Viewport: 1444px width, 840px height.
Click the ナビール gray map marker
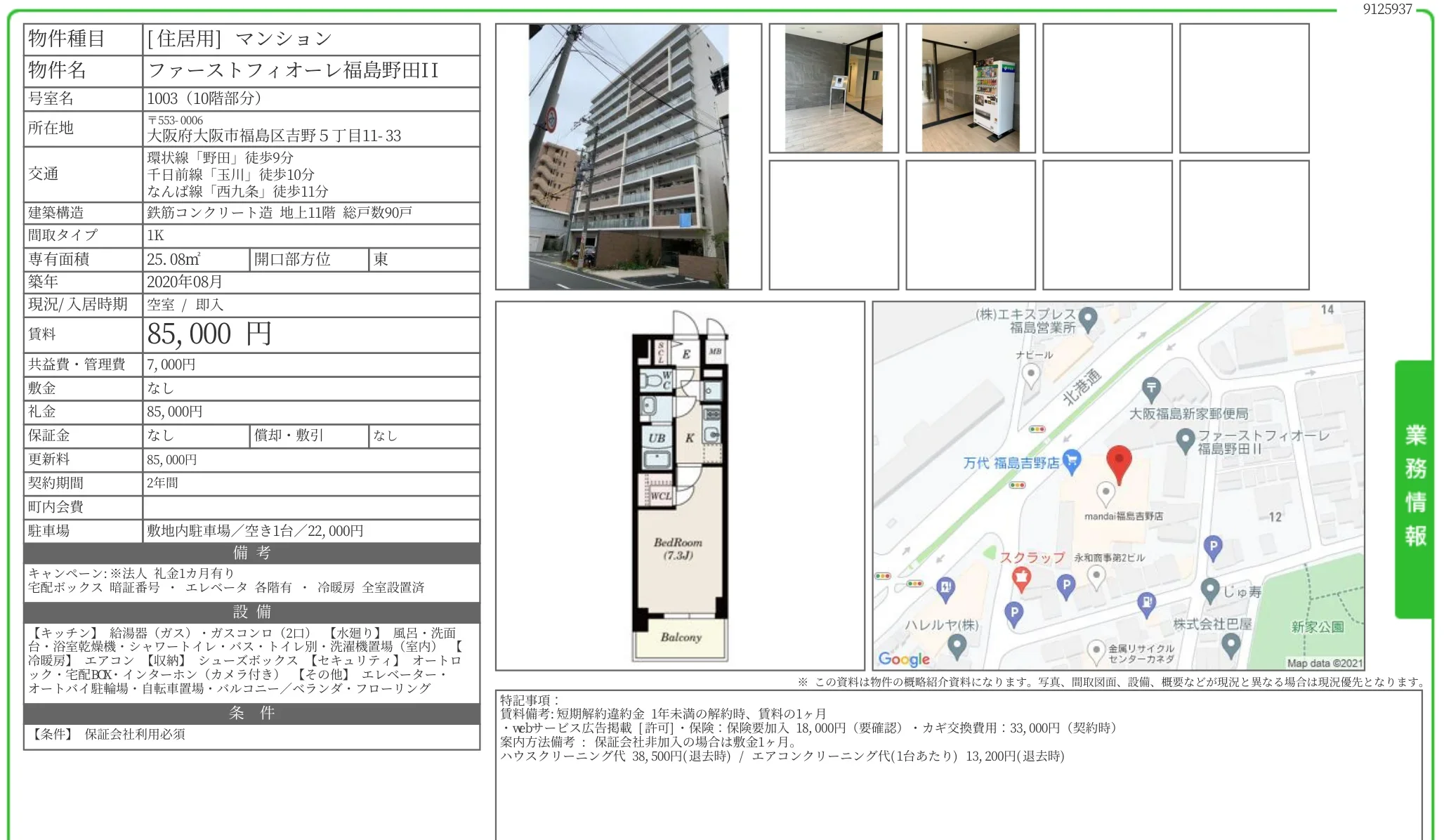(1032, 374)
